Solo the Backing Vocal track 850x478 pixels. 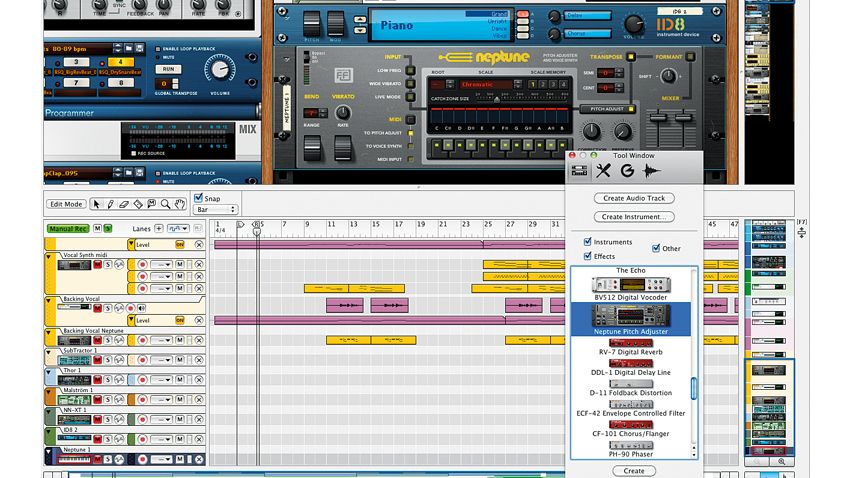coord(108,308)
